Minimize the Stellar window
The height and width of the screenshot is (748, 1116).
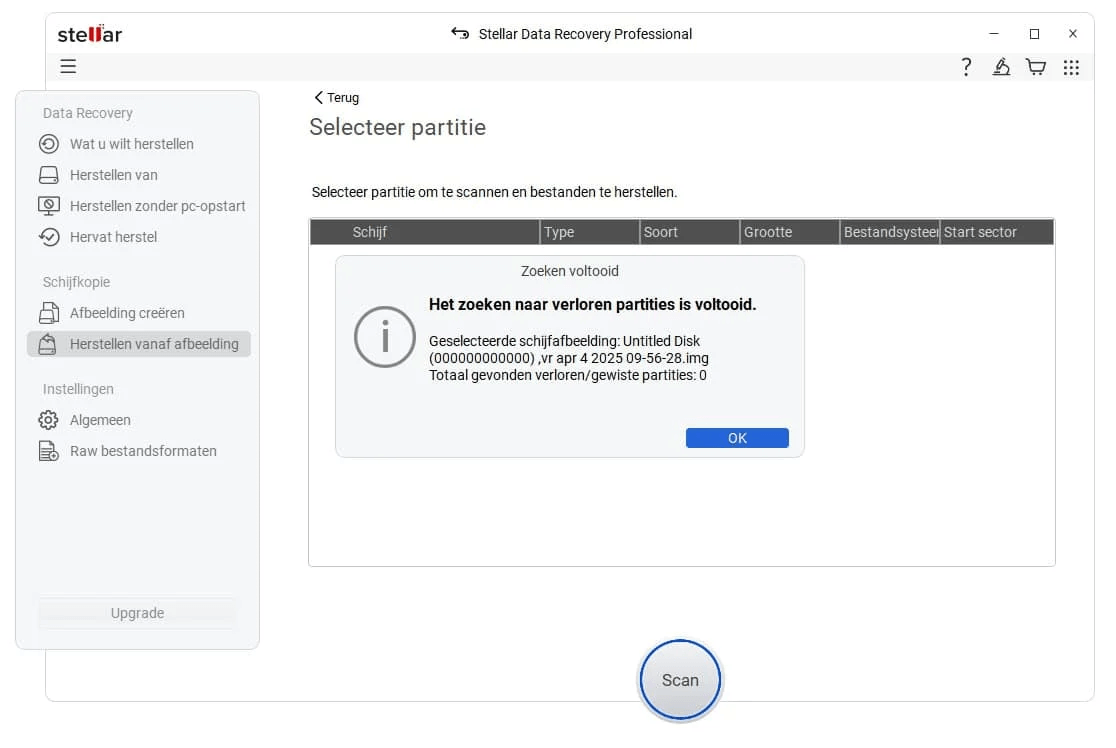click(994, 33)
